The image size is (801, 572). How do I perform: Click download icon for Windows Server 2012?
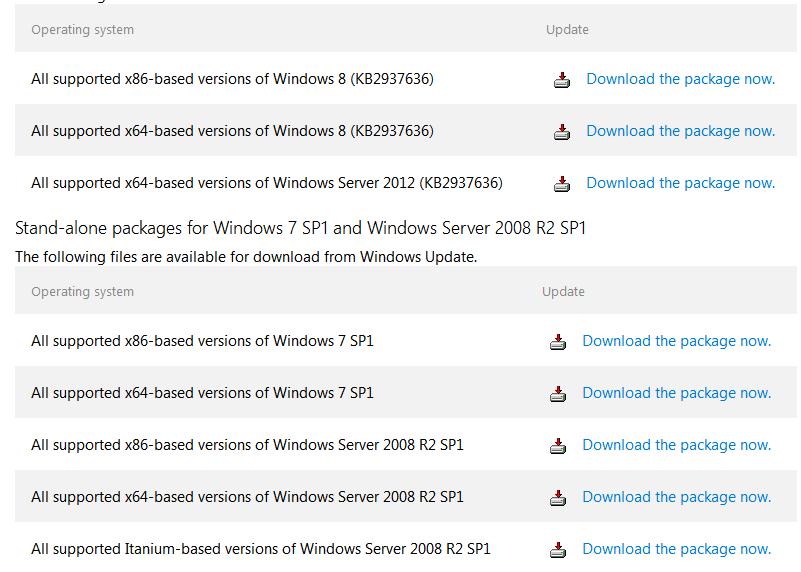click(x=562, y=184)
